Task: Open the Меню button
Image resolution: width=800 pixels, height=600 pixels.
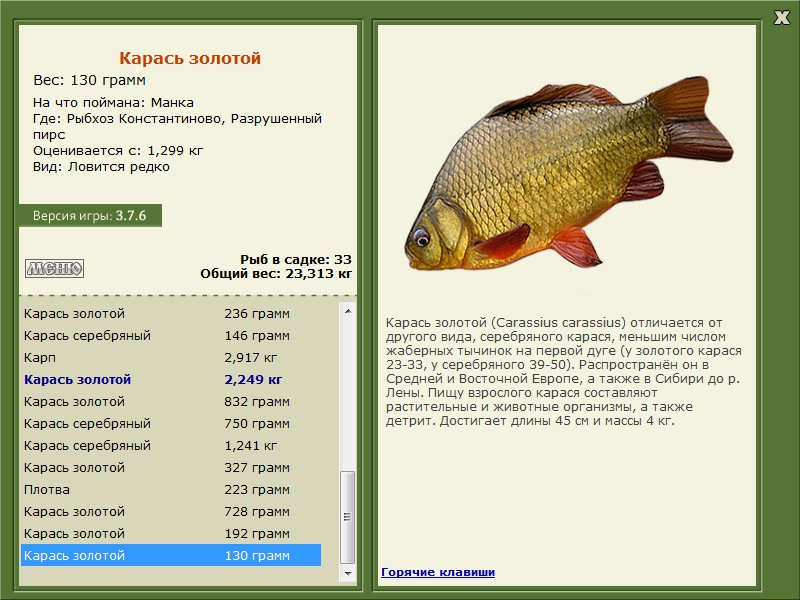Action: click(54, 268)
